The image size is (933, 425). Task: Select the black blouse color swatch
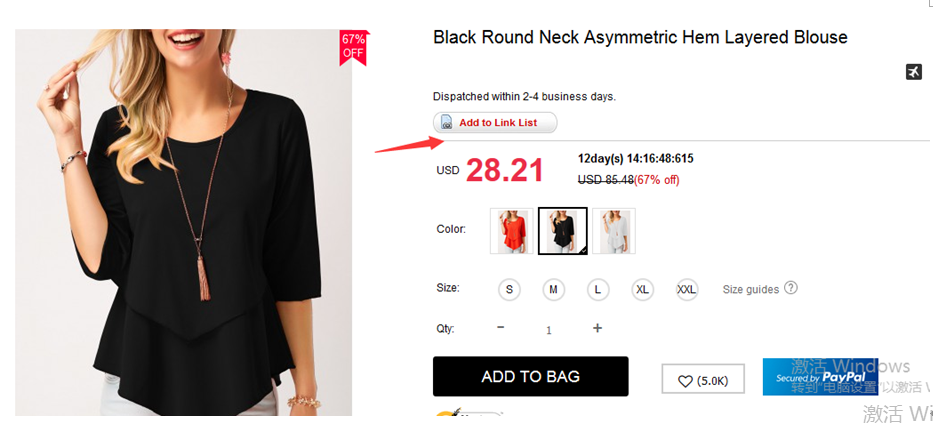click(562, 231)
